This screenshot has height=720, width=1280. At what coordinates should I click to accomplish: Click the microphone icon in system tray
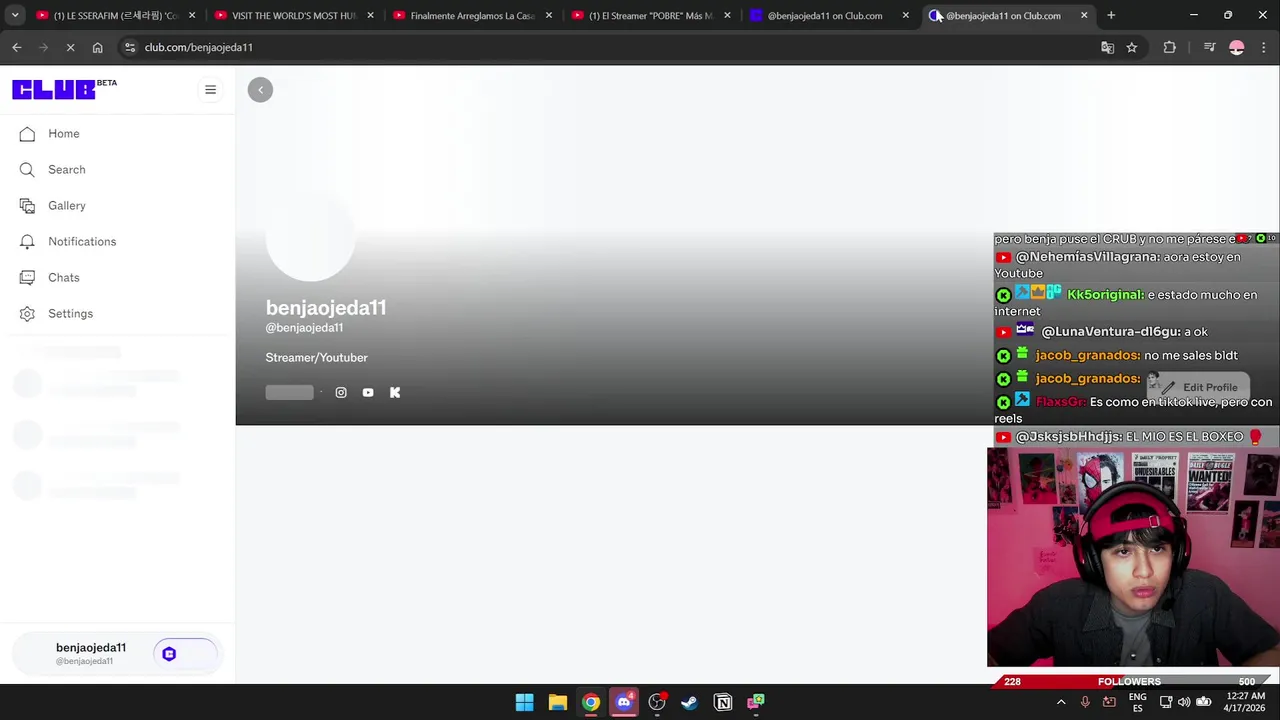tap(1085, 702)
